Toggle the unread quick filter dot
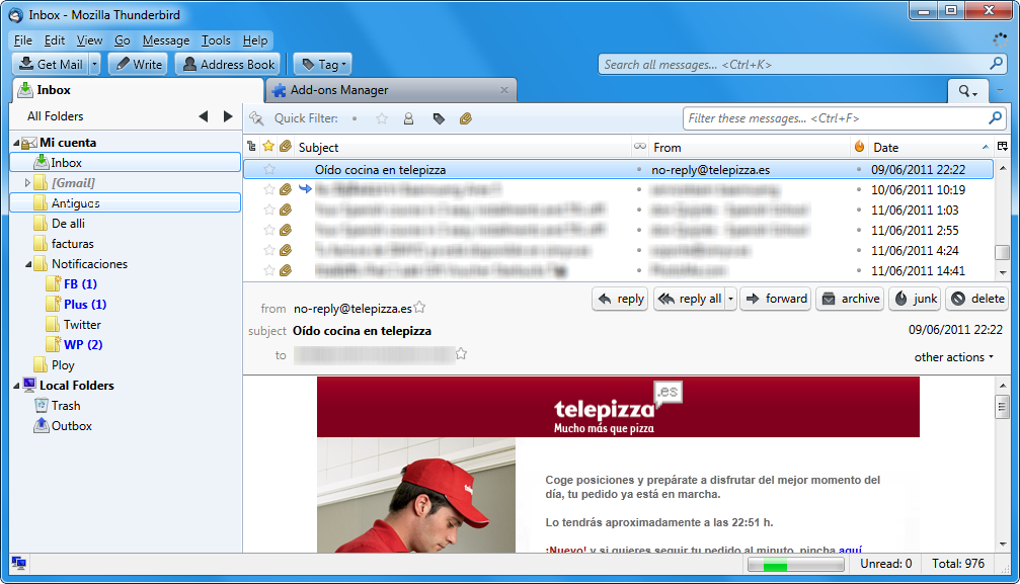This screenshot has height=584, width=1020. tap(355, 118)
